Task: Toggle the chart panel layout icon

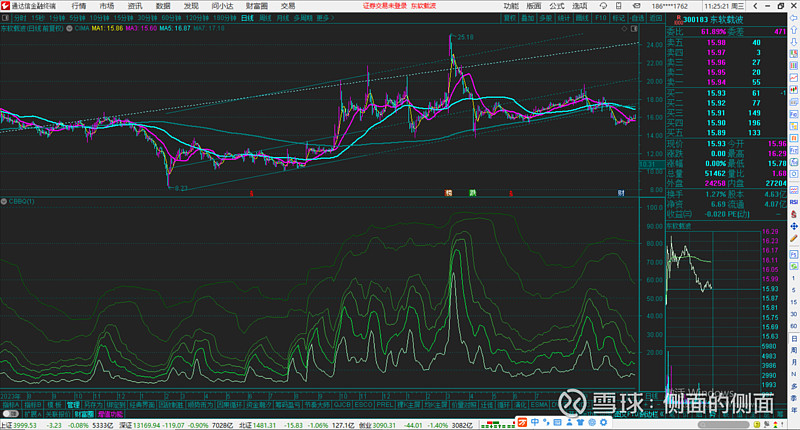Action: pyautogui.click(x=634, y=29)
